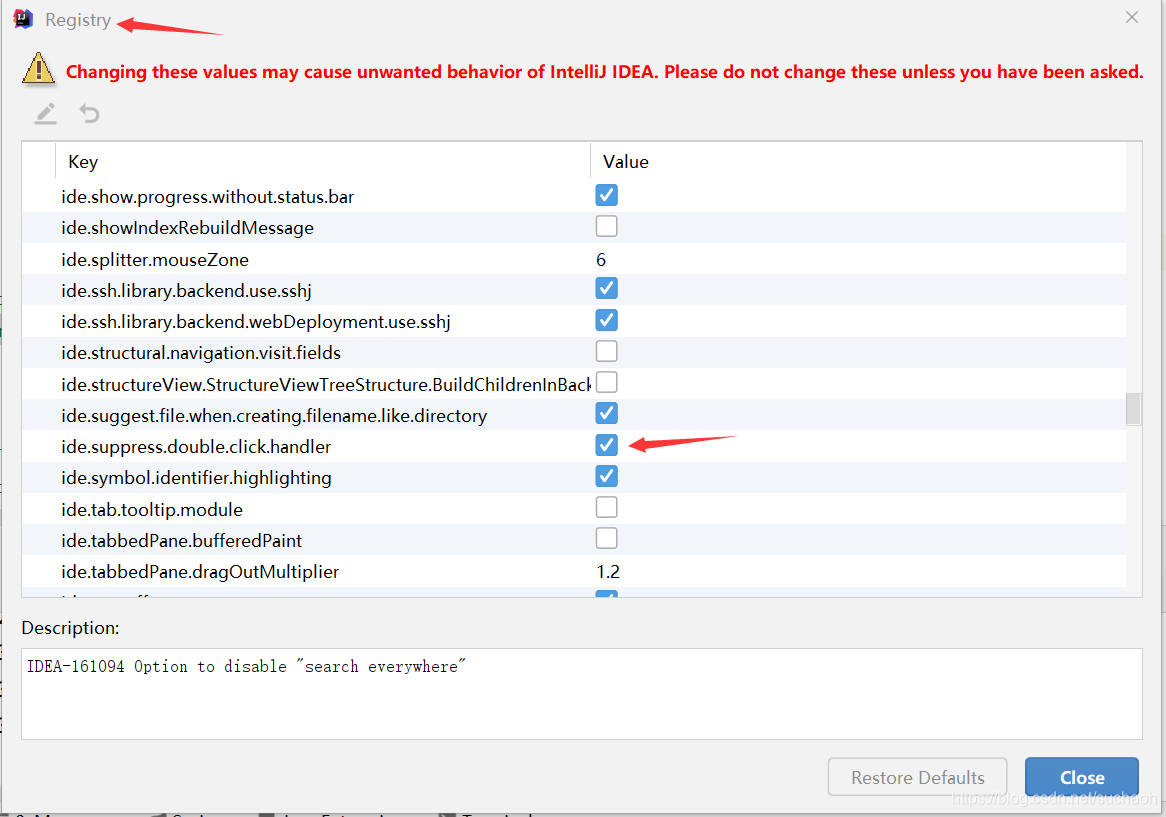Close the Registry dialog with X

click(1132, 17)
